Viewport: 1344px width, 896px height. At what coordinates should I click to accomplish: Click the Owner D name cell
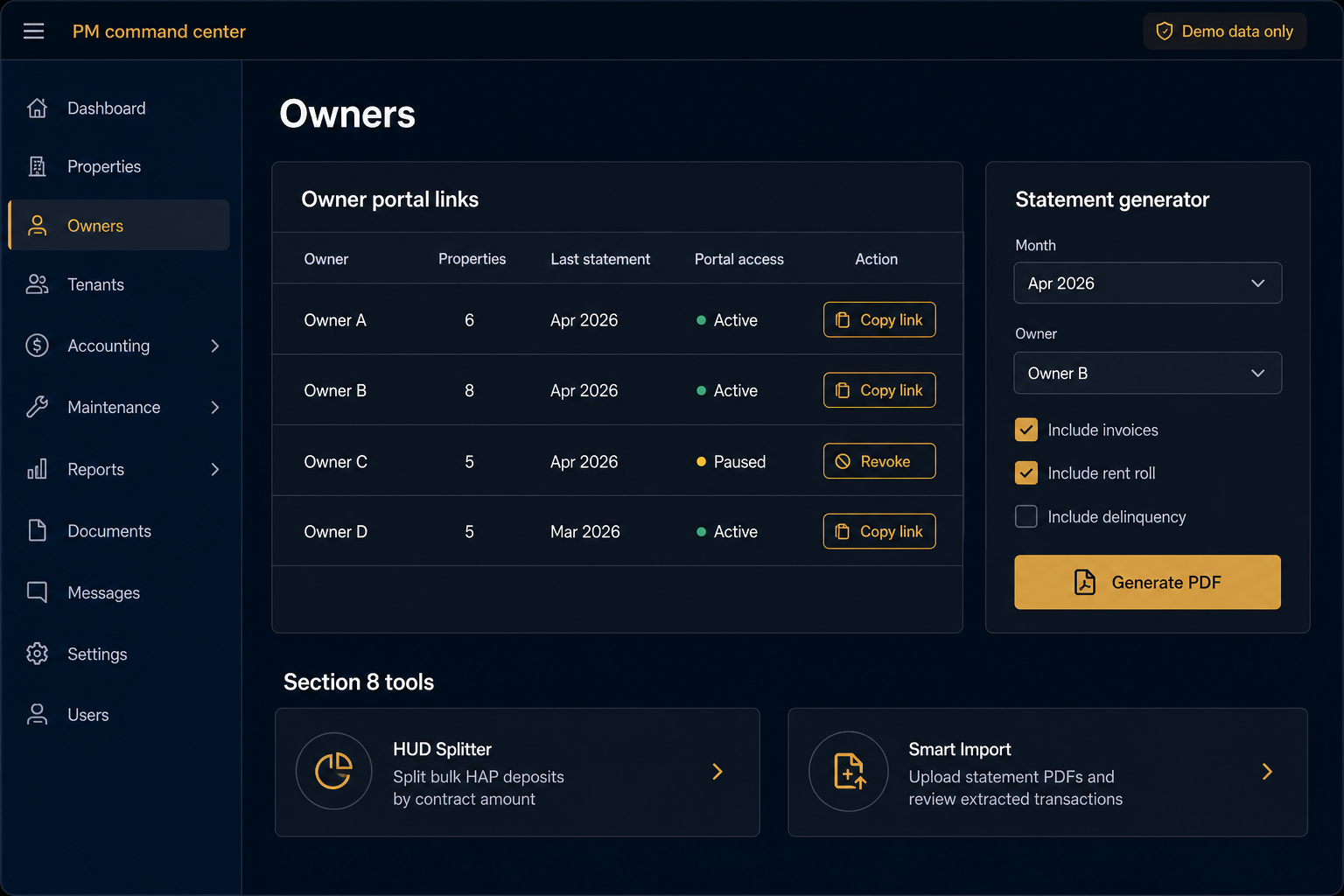tap(336, 531)
